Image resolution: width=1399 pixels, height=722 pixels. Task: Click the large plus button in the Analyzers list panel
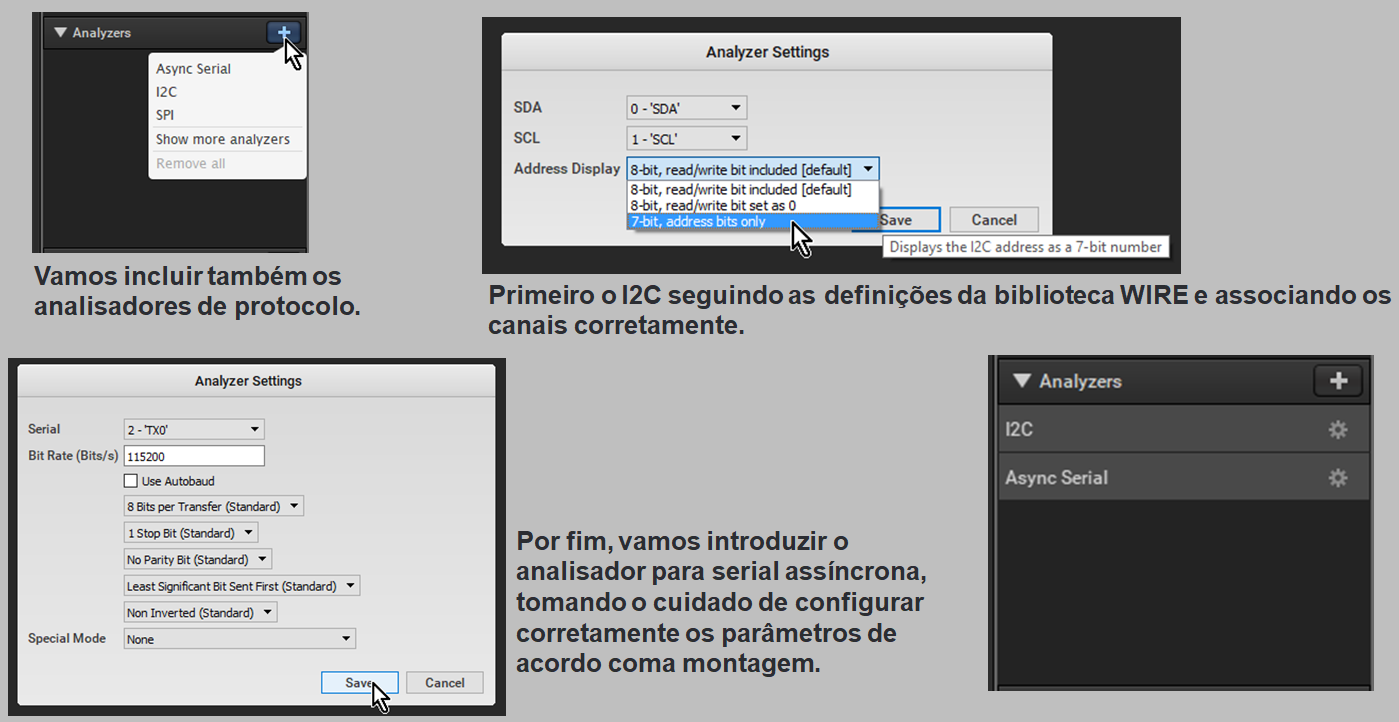point(1339,380)
